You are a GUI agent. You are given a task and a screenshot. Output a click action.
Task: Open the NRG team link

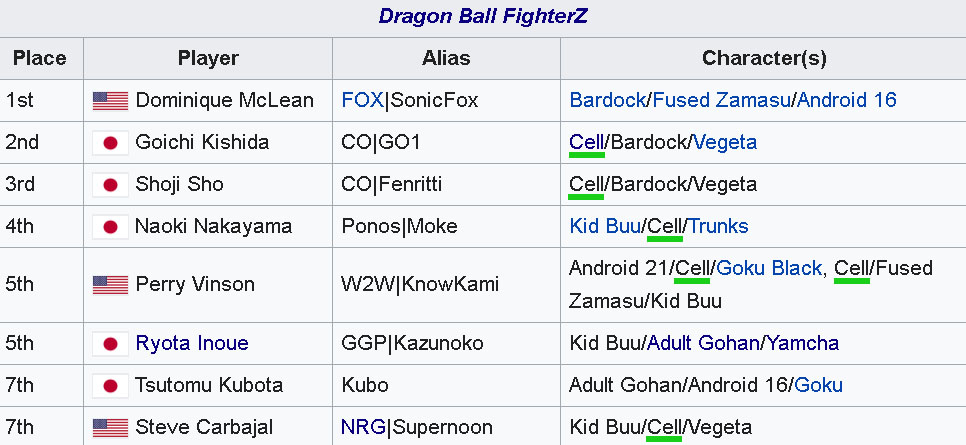pyautogui.click(x=363, y=427)
